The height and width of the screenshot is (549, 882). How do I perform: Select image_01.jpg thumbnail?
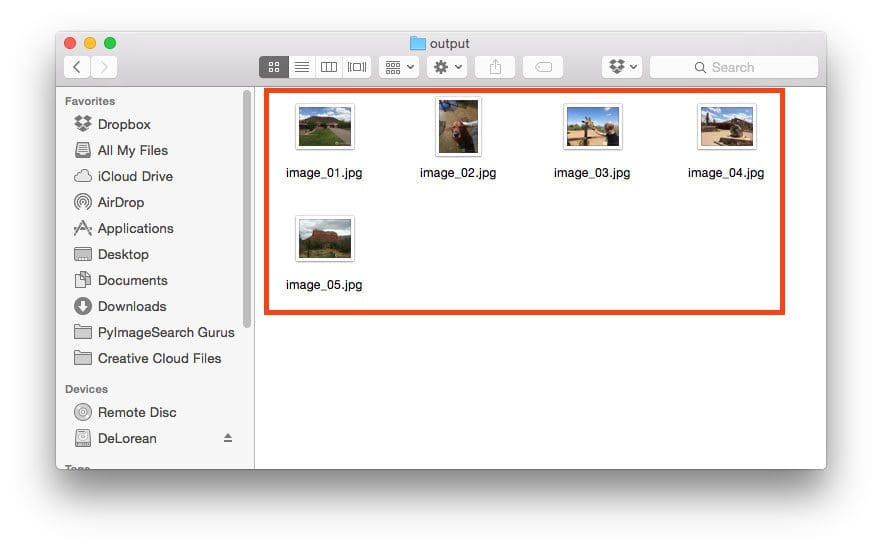tap(325, 127)
